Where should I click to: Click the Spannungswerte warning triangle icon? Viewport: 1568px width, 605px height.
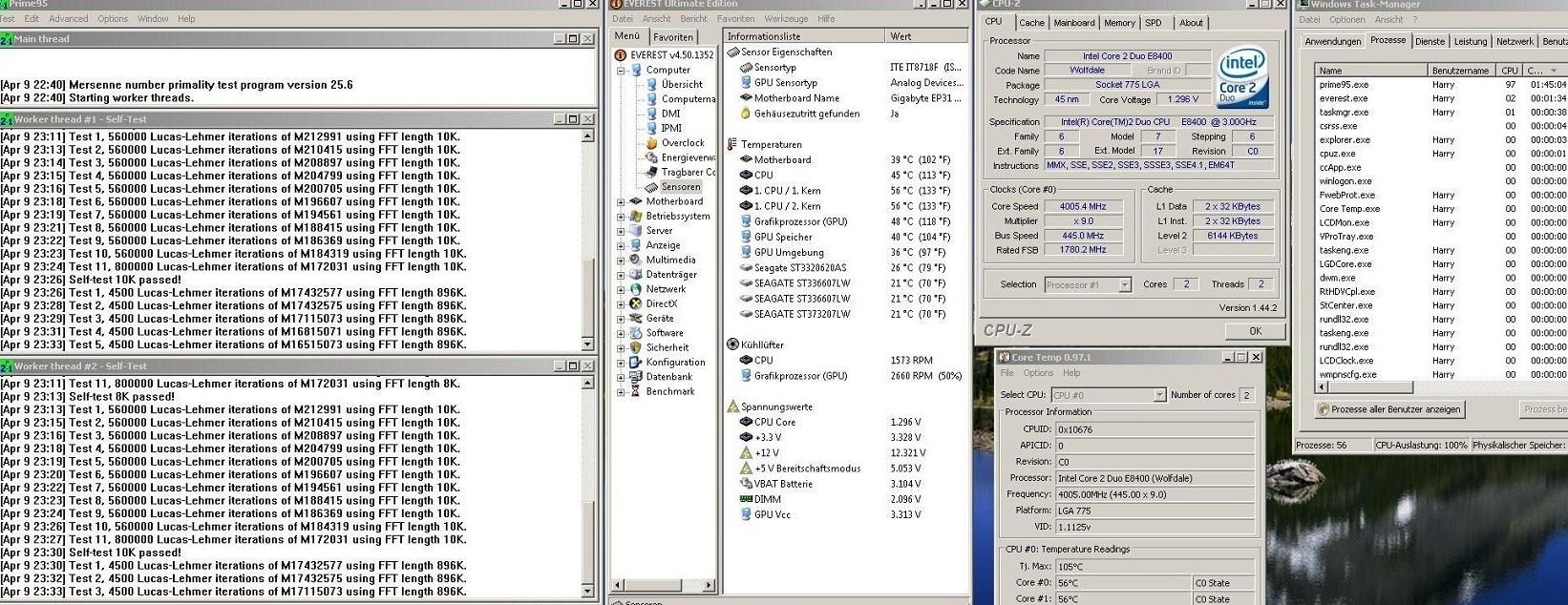pos(732,407)
